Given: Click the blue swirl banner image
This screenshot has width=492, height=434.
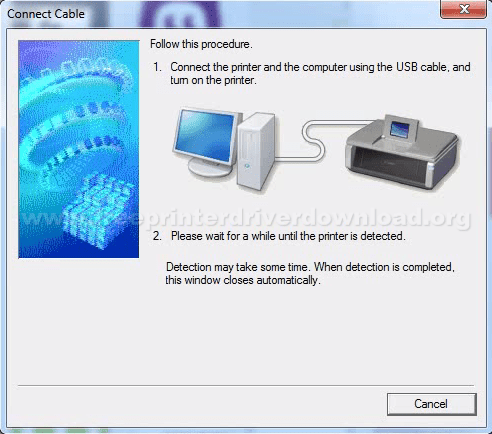Looking at the screenshot, I should point(79,149).
